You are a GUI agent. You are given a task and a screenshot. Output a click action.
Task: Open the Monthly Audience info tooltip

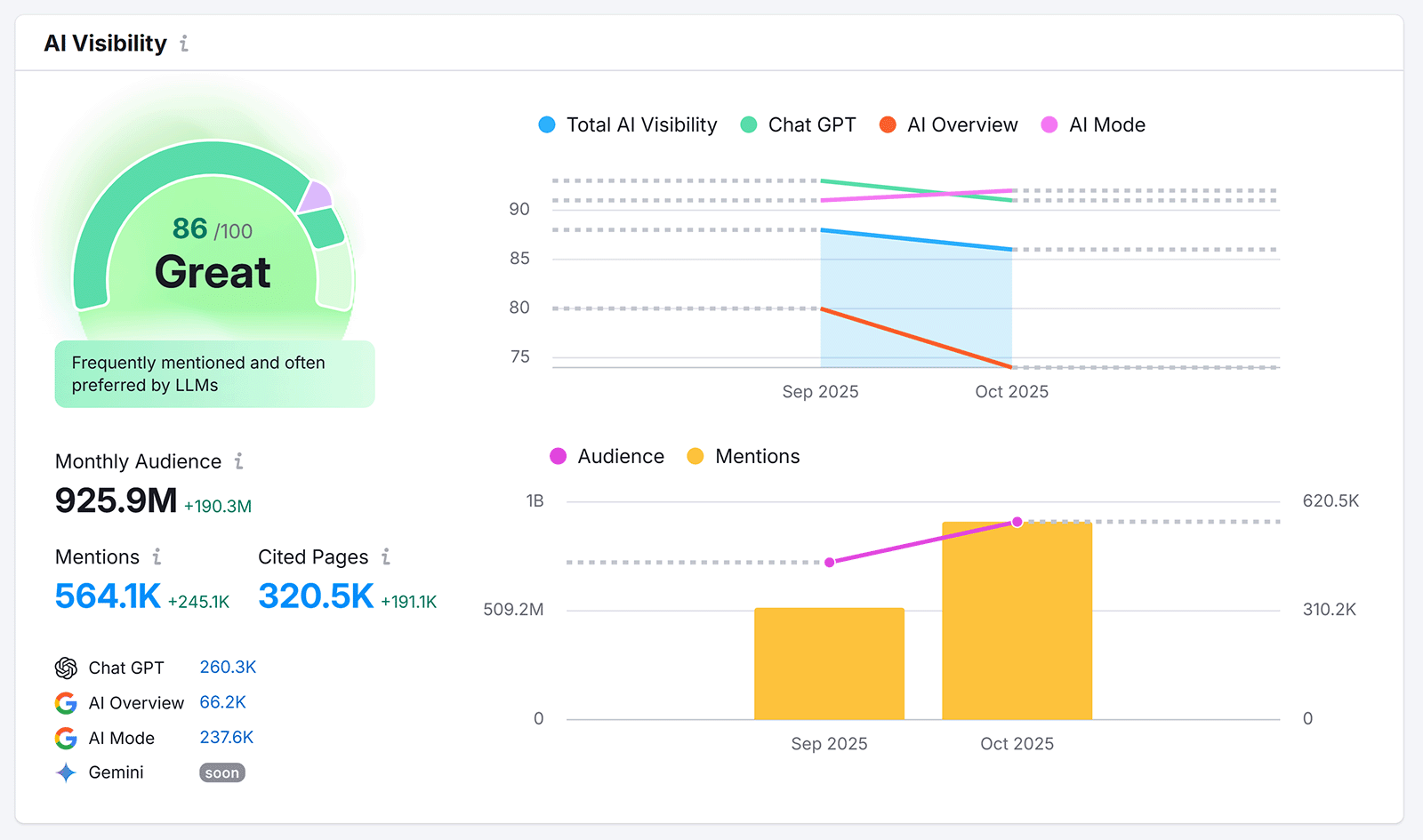(237, 461)
